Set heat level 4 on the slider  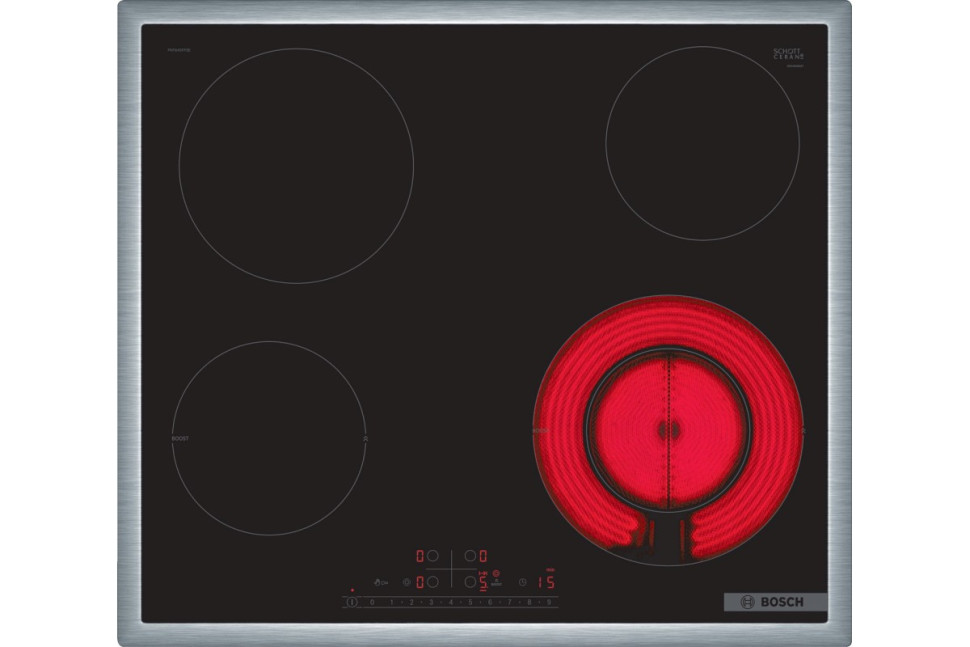tap(450, 602)
